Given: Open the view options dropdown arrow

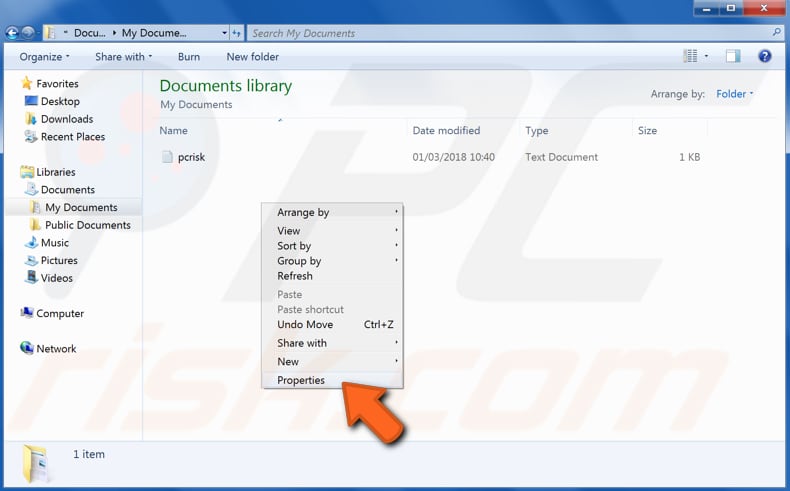Looking at the screenshot, I should [x=706, y=56].
